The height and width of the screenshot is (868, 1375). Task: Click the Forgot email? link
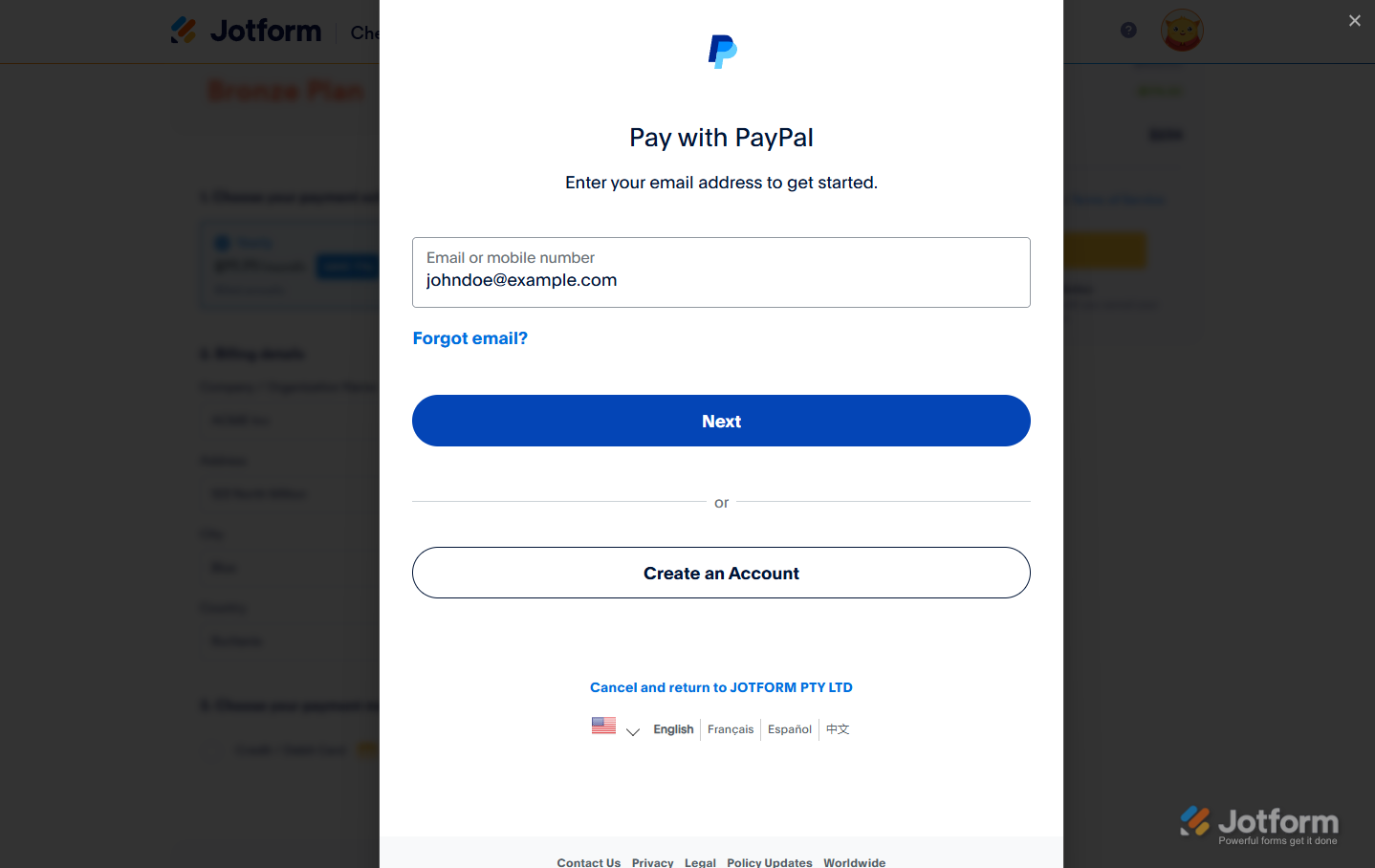coord(469,338)
